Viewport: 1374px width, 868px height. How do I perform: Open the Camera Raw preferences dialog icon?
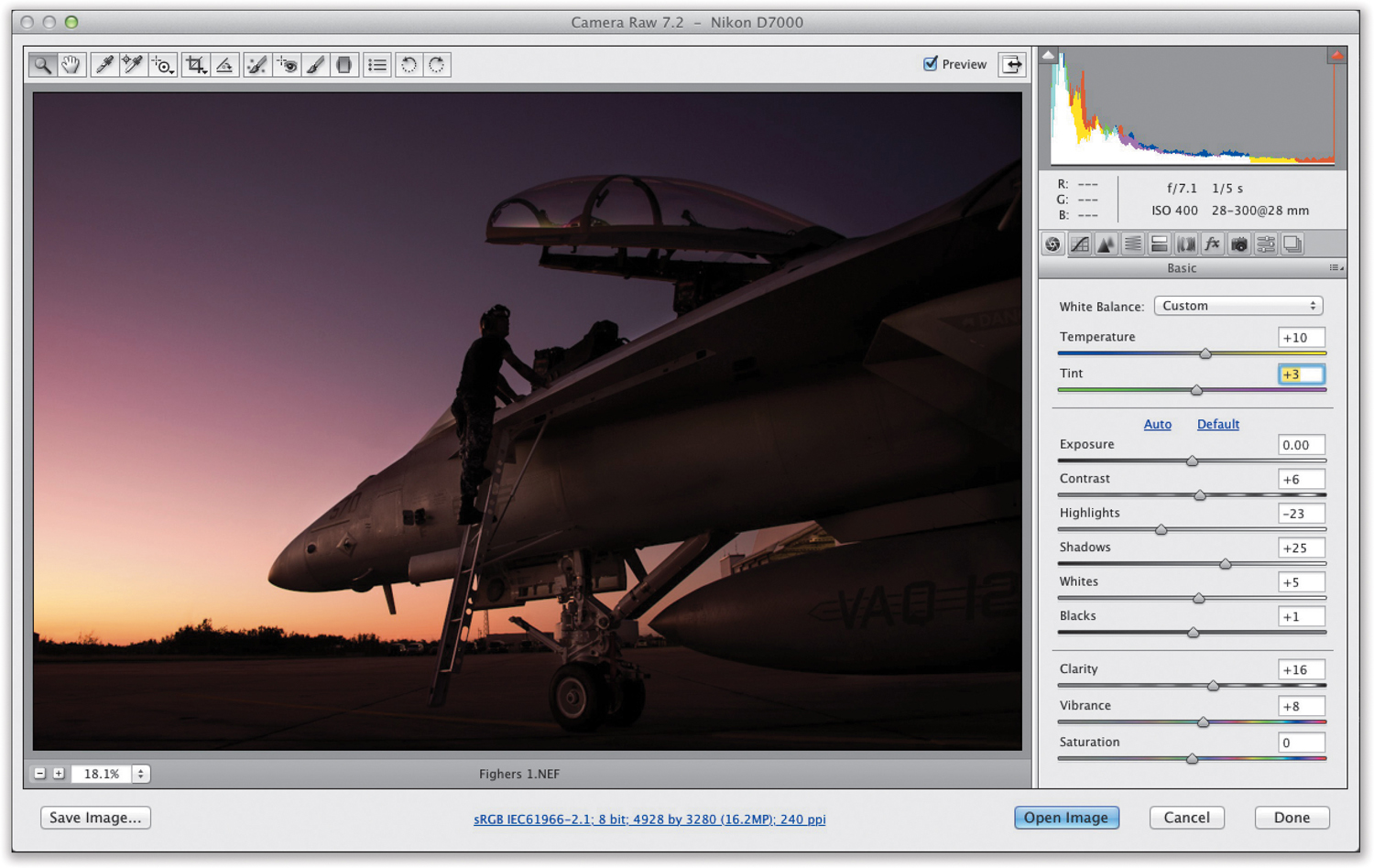pyautogui.click(x=376, y=65)
